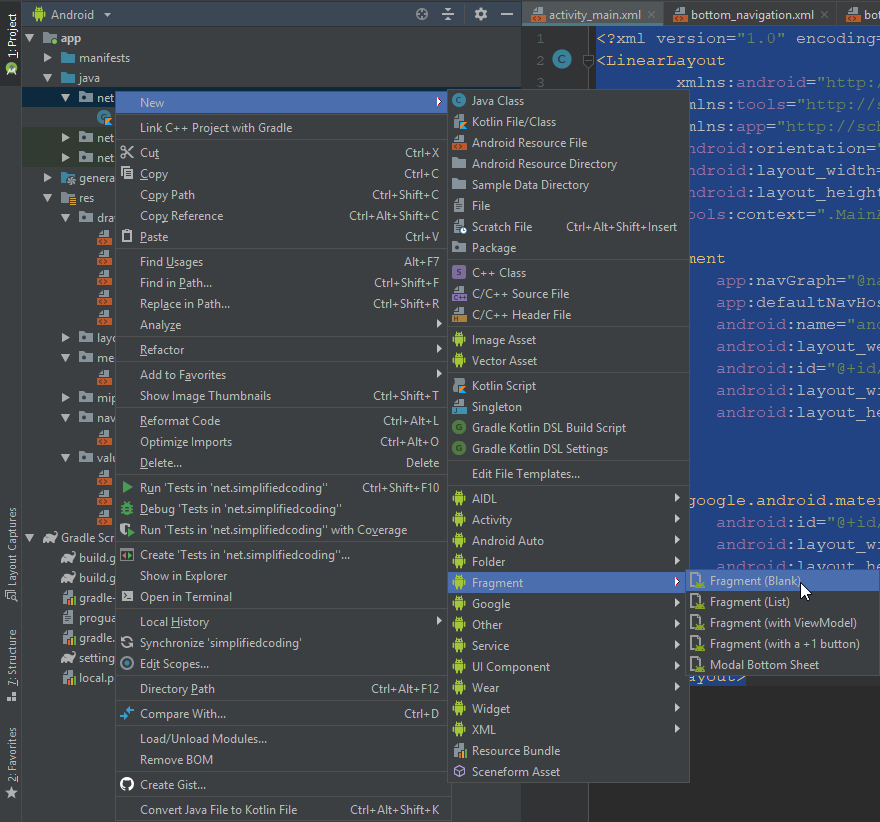Choose Fragment (Blank)
The image size is (880, 822).
point(783,581)
